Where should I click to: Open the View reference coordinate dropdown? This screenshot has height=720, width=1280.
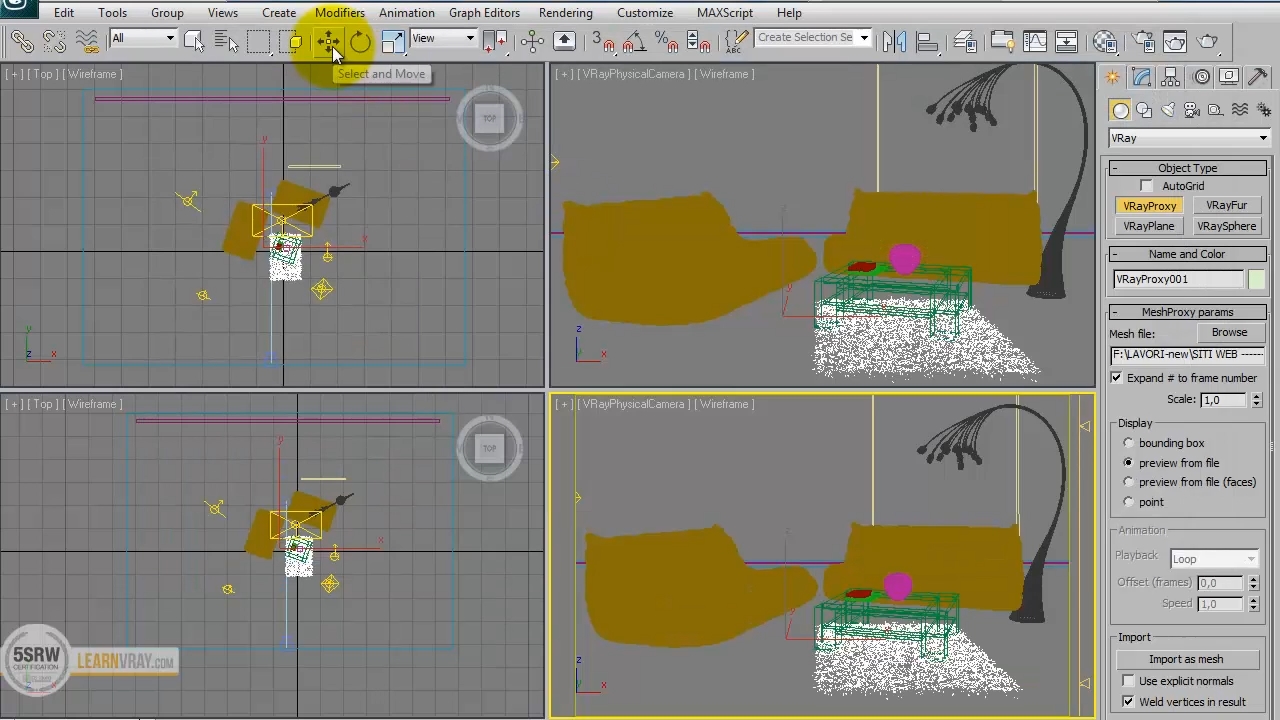pos(443,39)
